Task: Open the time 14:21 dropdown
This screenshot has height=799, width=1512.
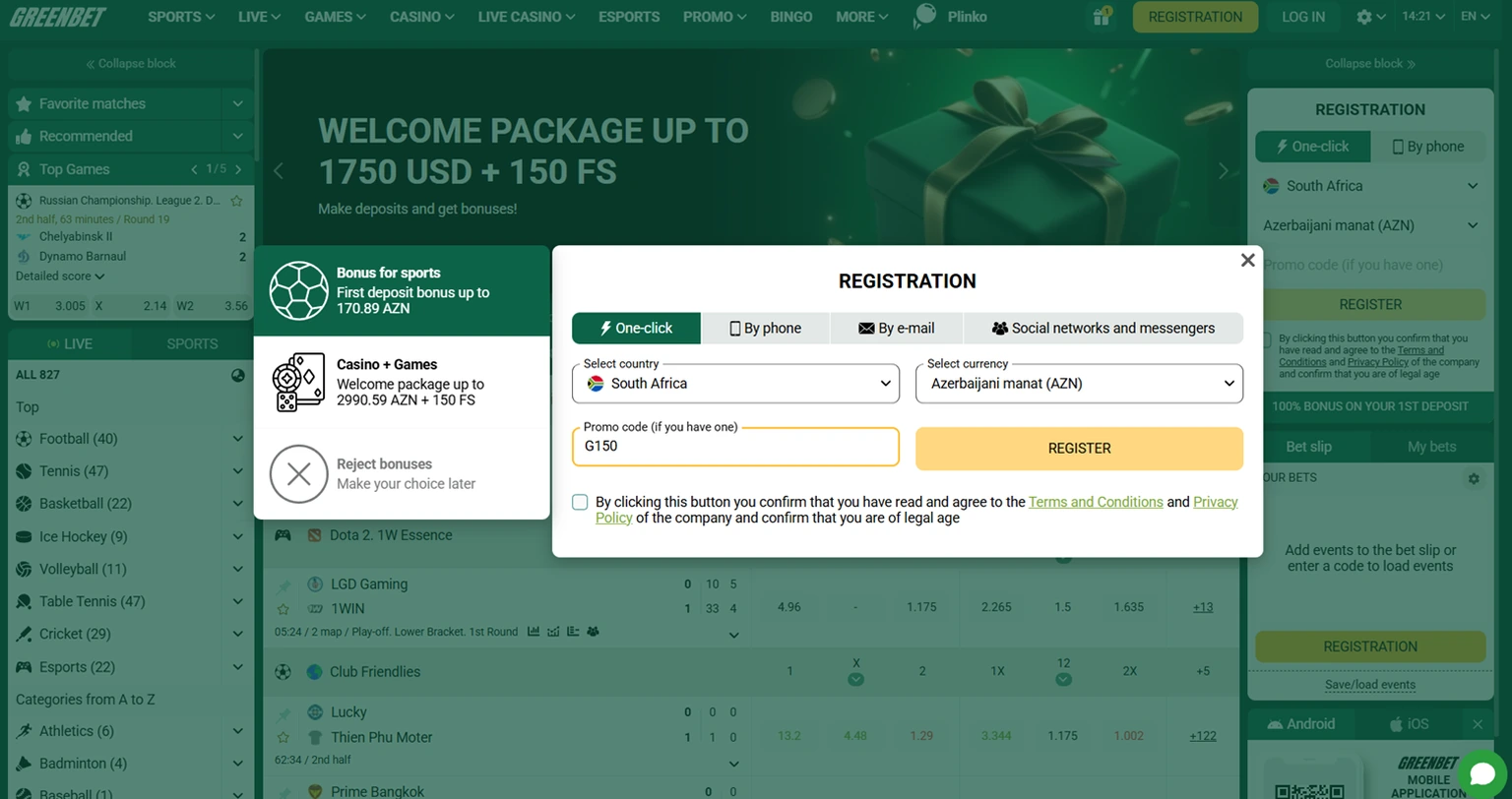Action: (1422, 17)
